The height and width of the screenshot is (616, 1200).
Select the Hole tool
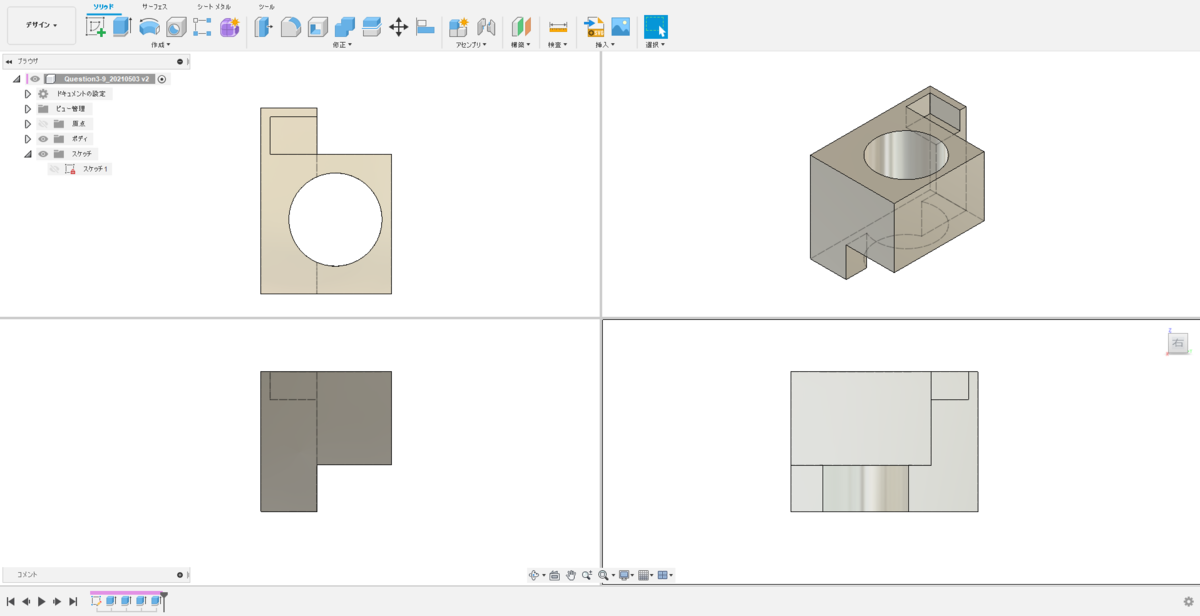[176, 27]
